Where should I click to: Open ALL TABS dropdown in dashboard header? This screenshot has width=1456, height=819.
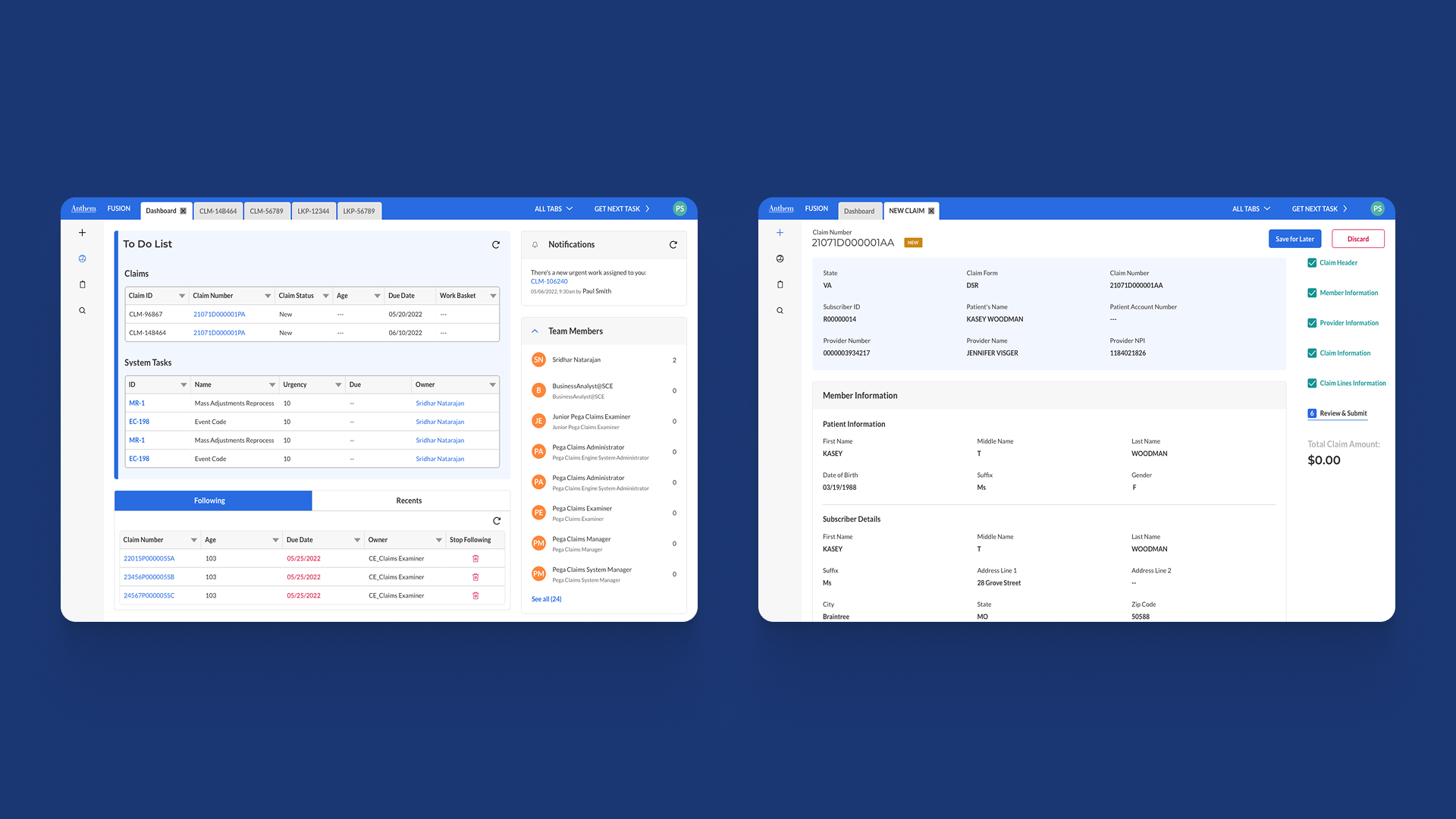(x=554, y=209)
